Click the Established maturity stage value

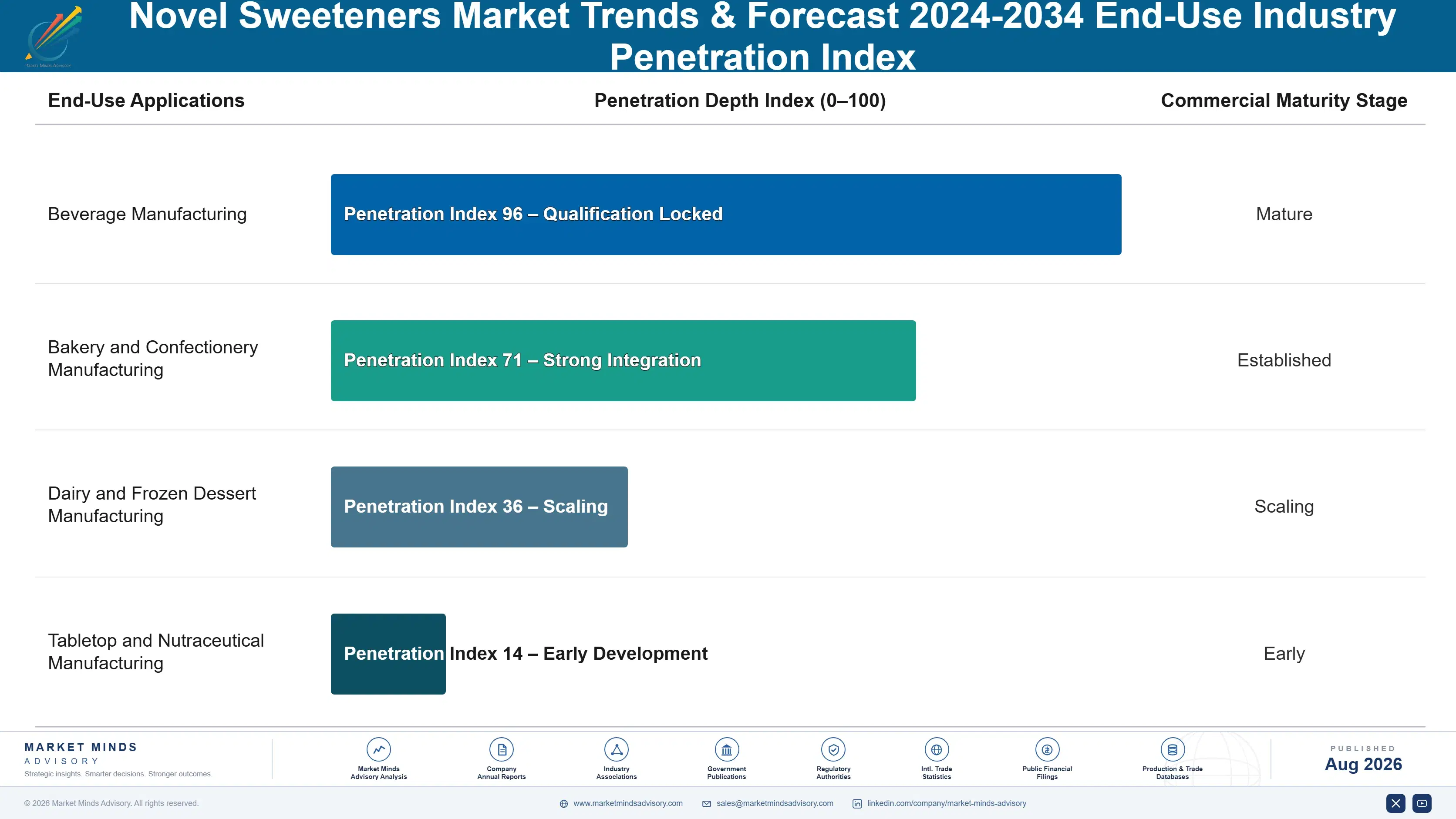(x=1284, y=360)
